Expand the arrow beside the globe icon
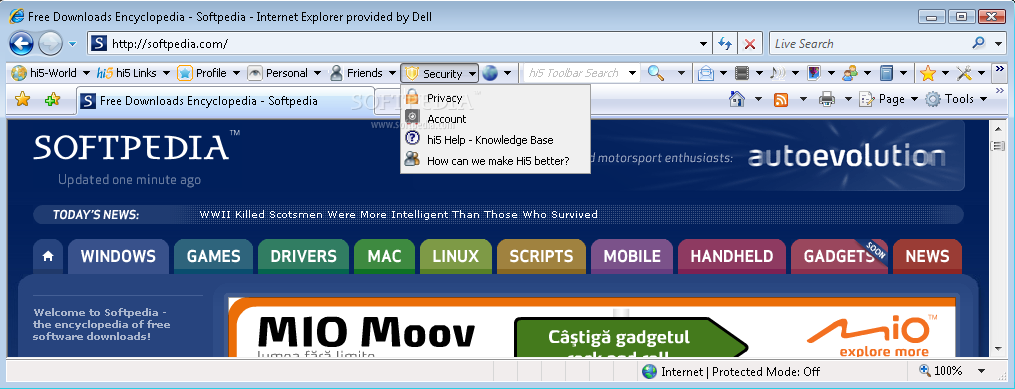The height and width of the screenshot is (389, 1015). 508,73
